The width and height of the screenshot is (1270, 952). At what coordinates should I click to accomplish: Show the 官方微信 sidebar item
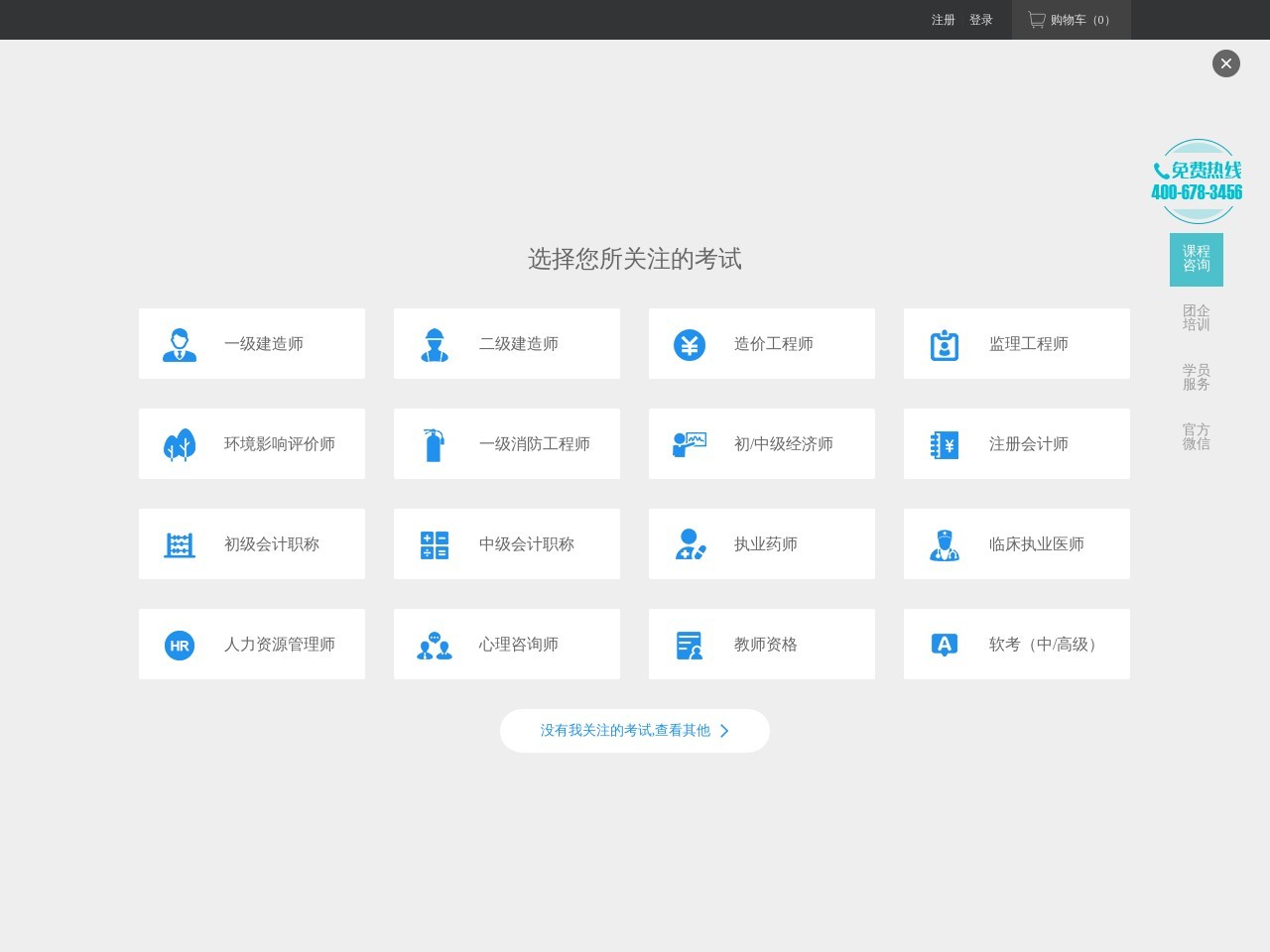pyautogui.click(x=1196, y=436)
